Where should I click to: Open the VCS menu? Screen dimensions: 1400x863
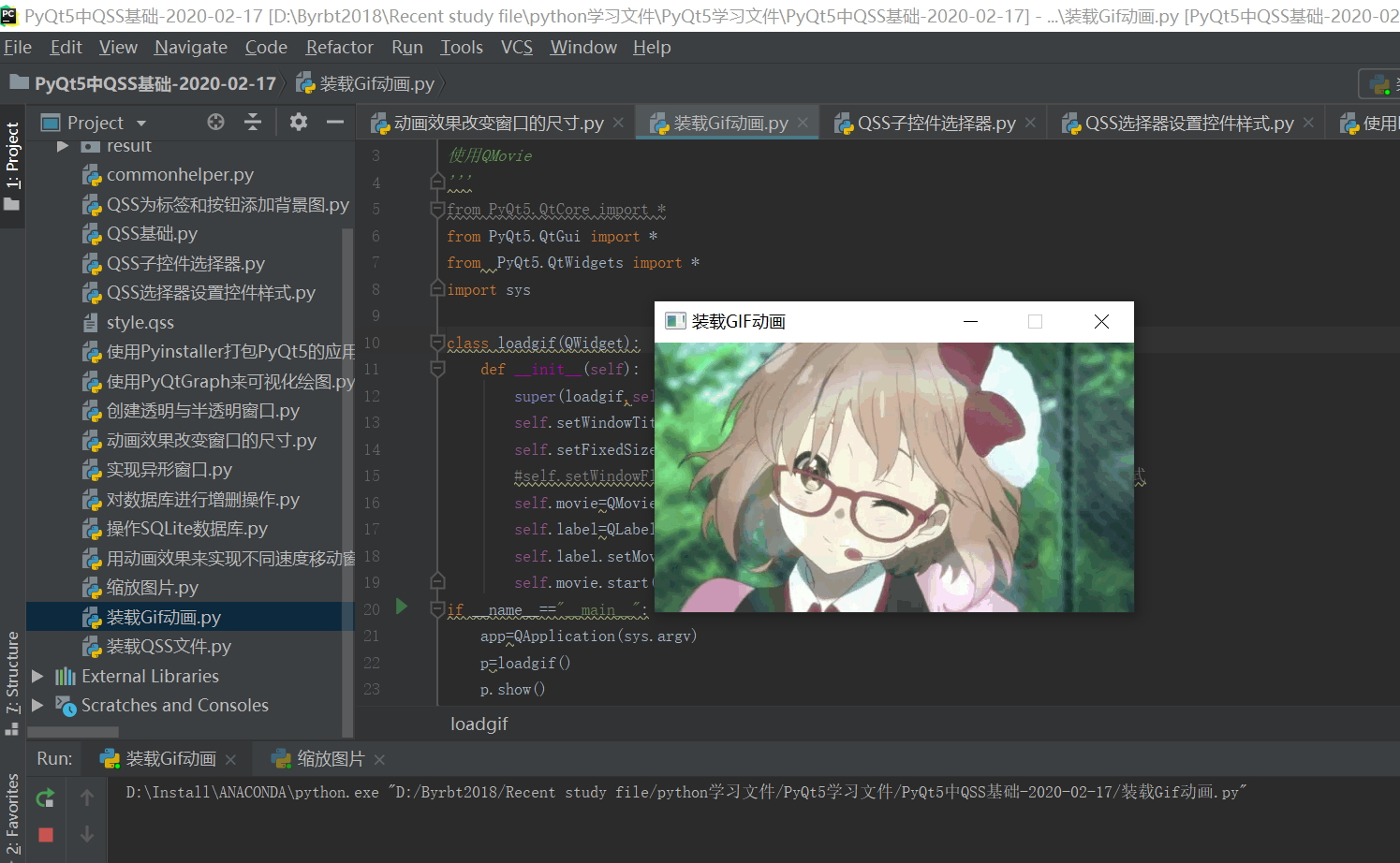click(x=517, y=47)
